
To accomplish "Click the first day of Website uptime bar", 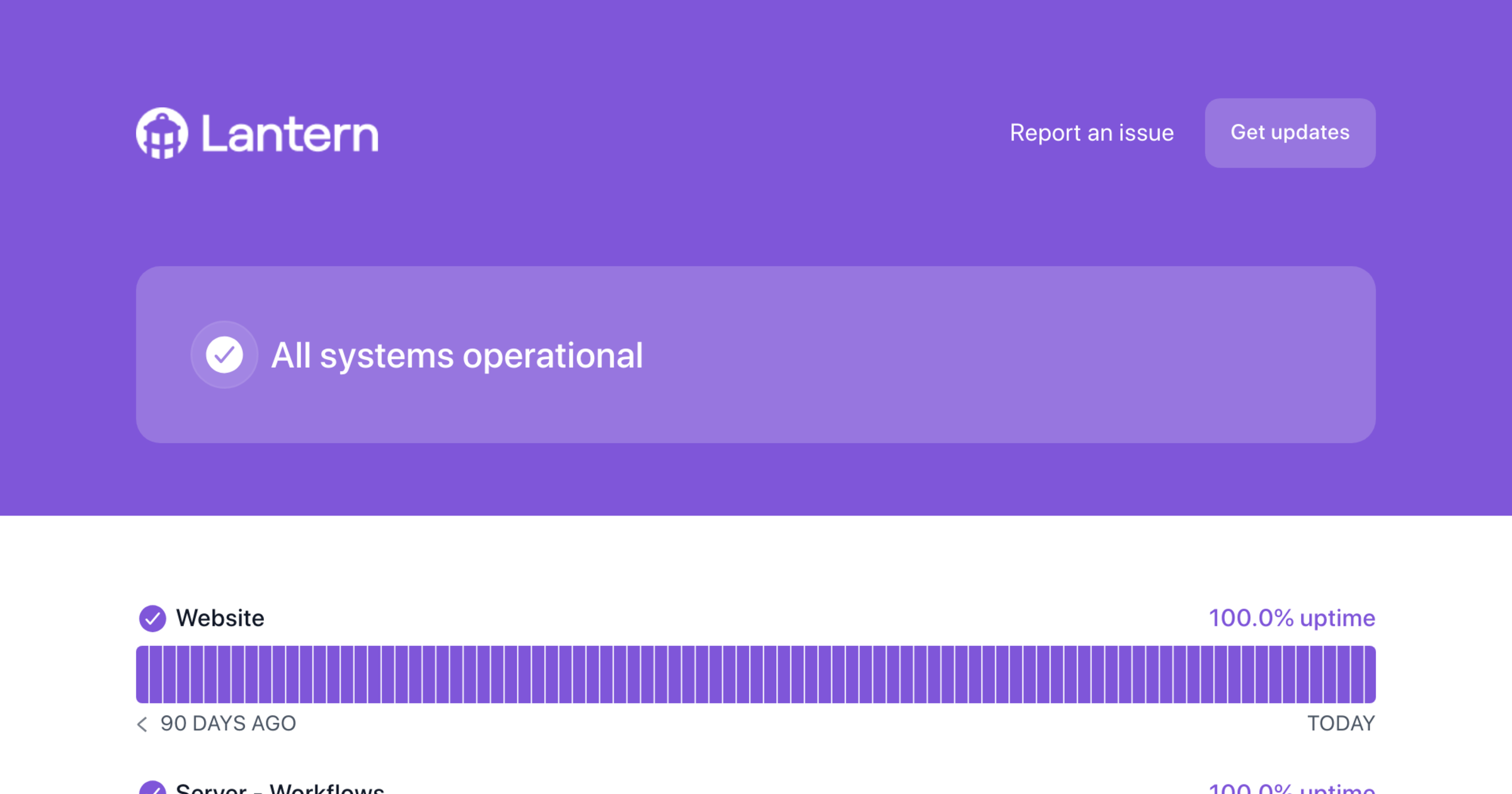I will [143, 674].
